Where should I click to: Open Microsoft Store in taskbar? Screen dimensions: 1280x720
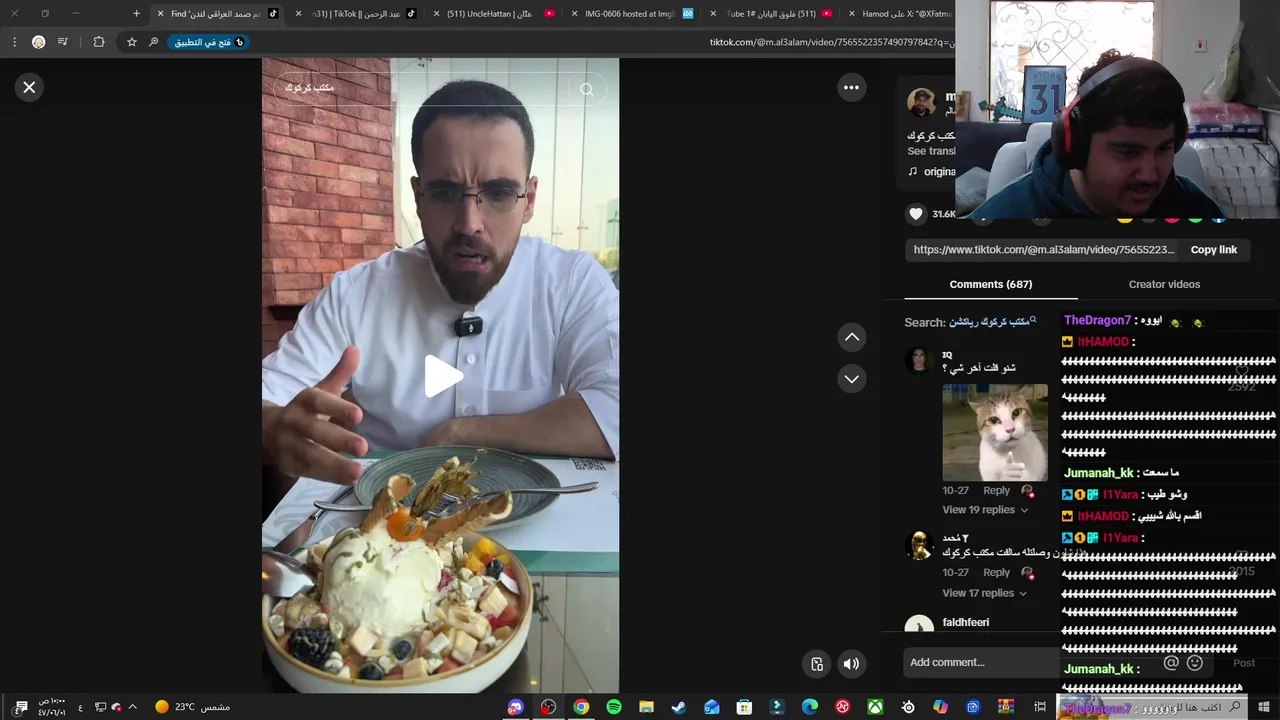[744, 707]
